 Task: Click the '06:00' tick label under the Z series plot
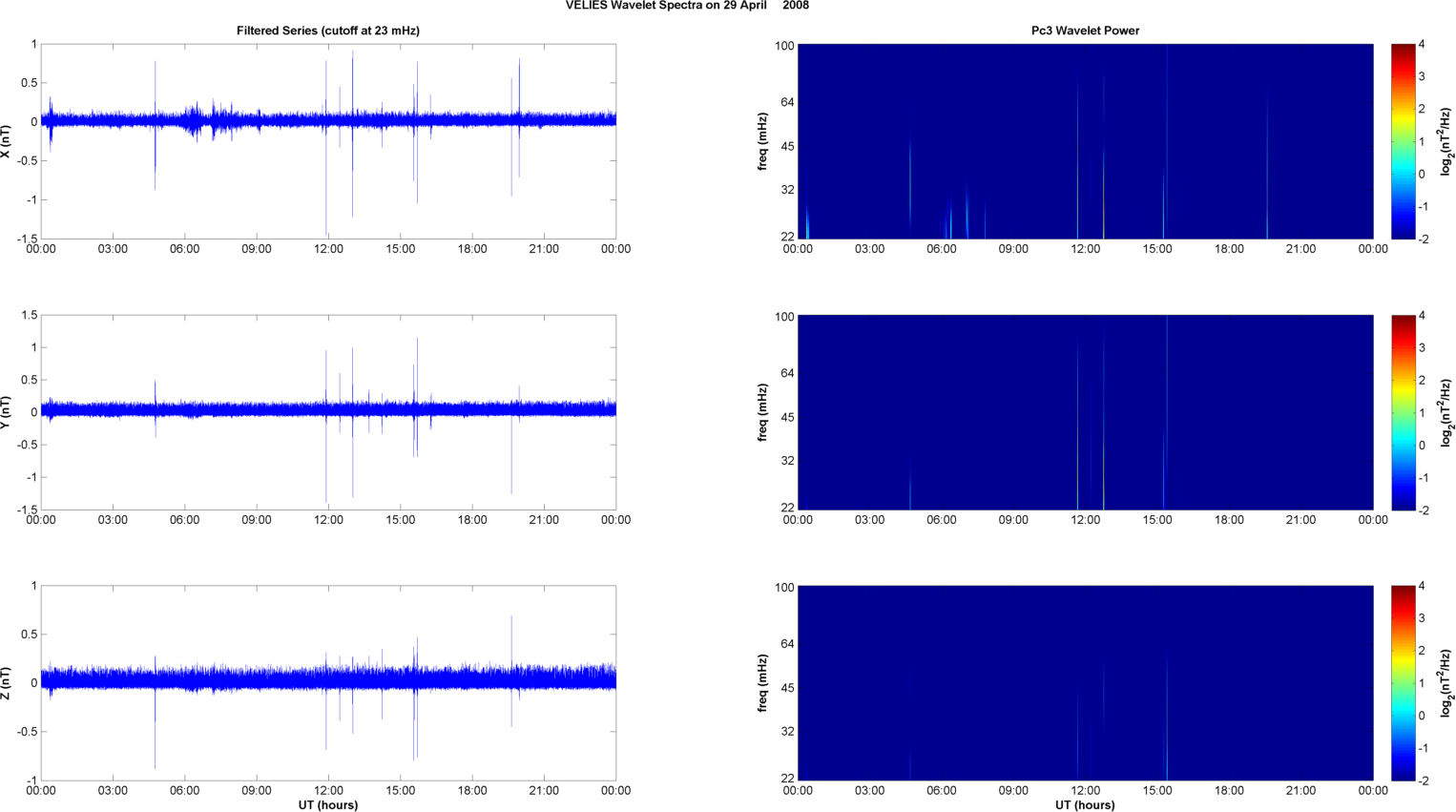[184, 790]
